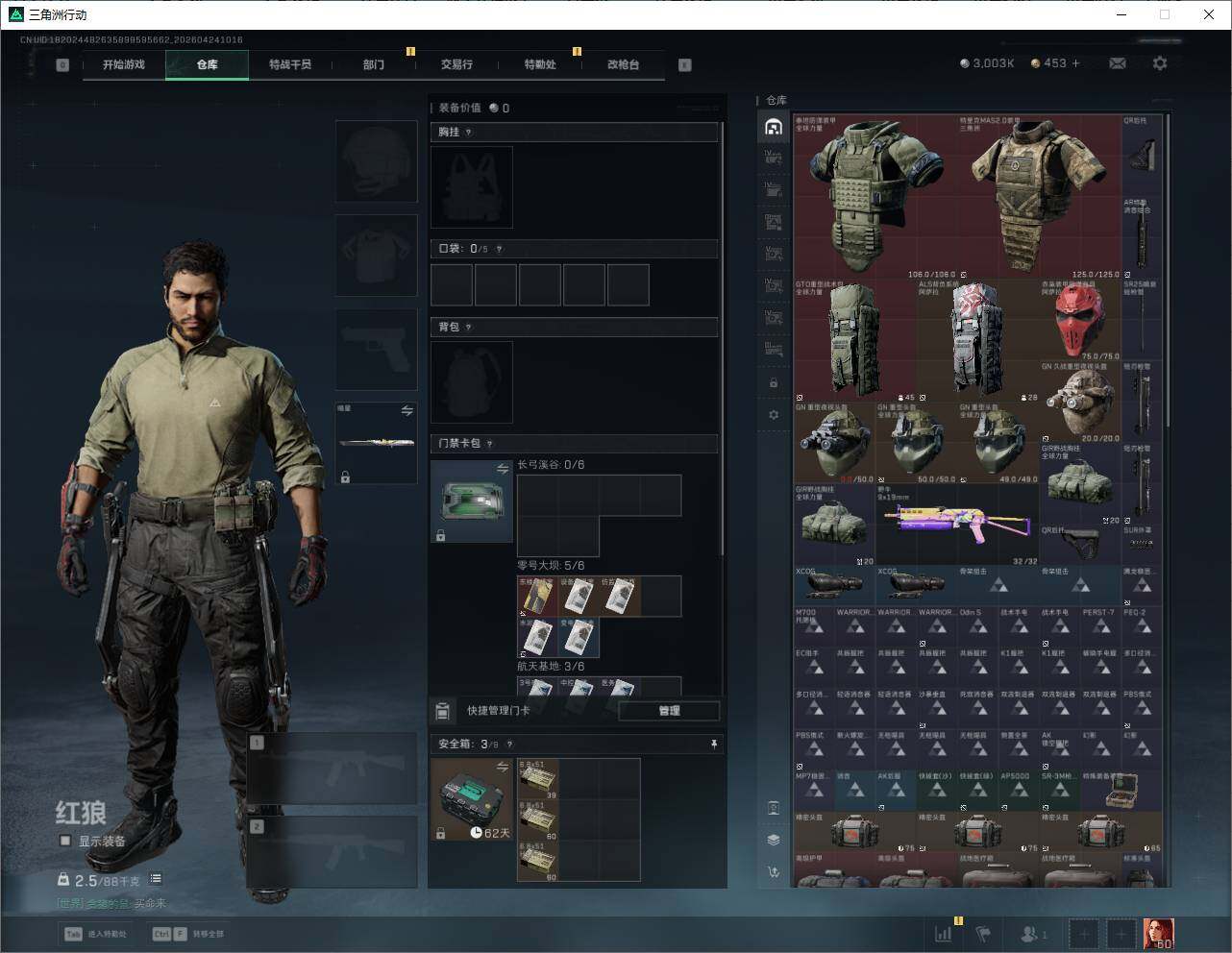1232x953 pixels.
Task: Click the help icon next to 门禁卡包
Action: [489, 443]
